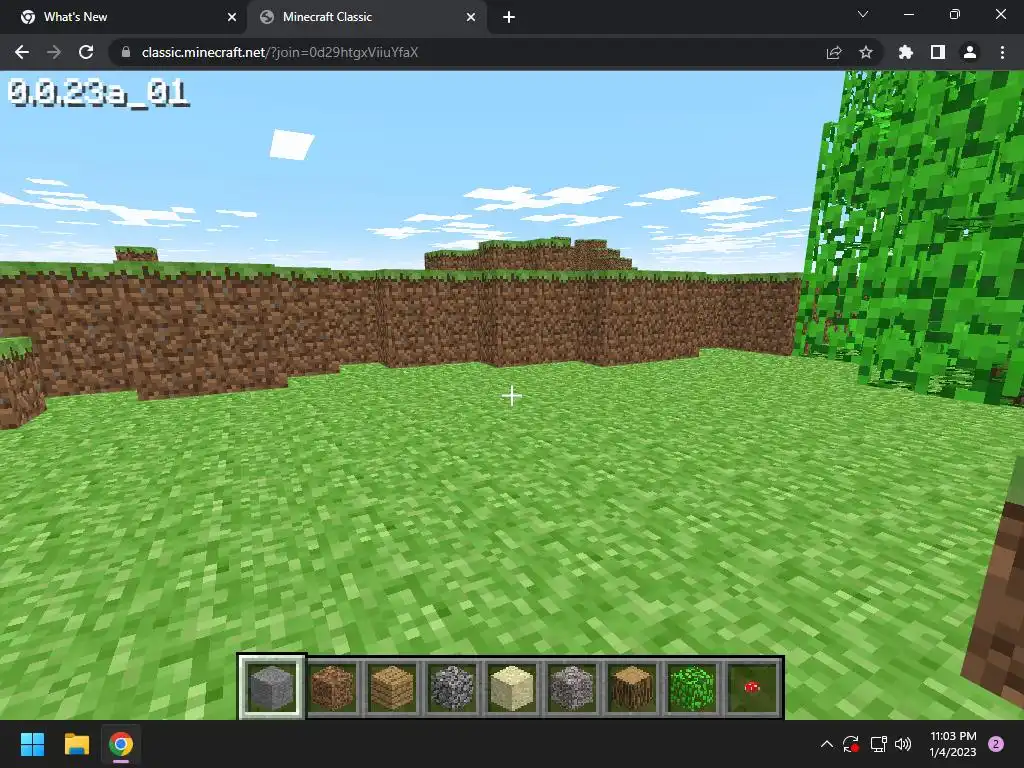This screenshot has height=768, width=1024.
Task: Select the dirt block in the hotbar
Action: (x=332, y=687)
